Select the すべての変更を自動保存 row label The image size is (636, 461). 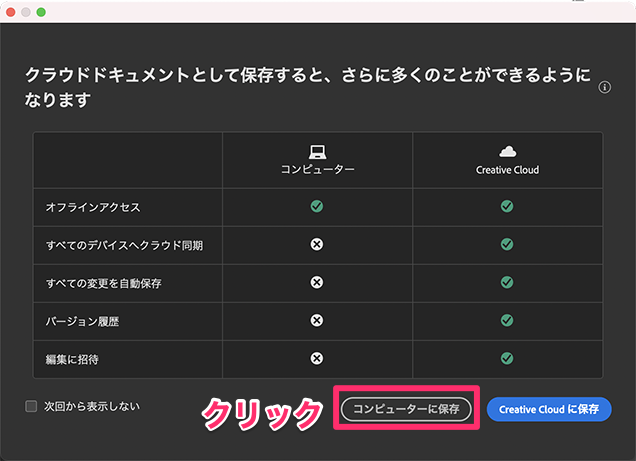(103, 283)
